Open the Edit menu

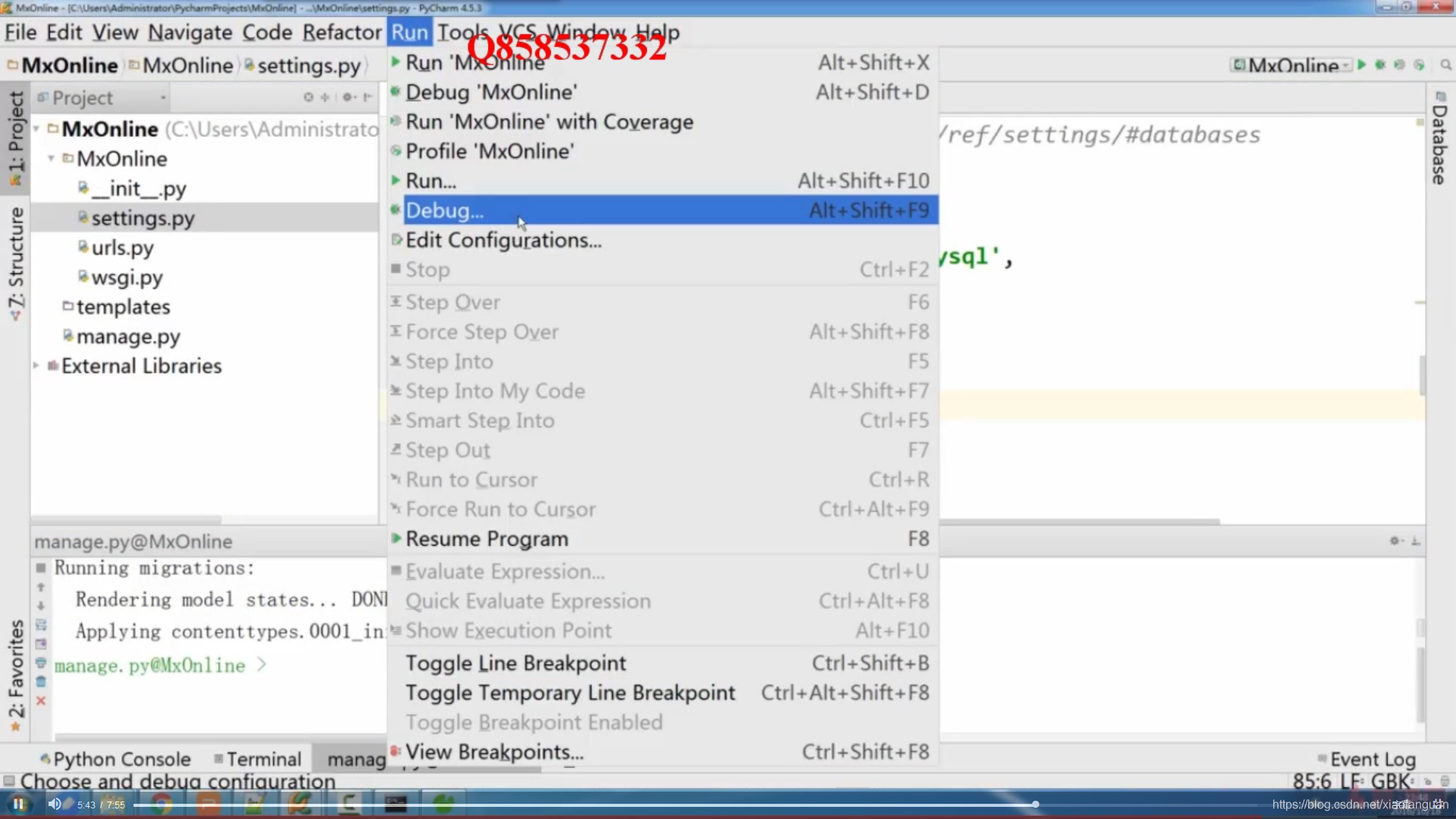click(x=64, y=33)
